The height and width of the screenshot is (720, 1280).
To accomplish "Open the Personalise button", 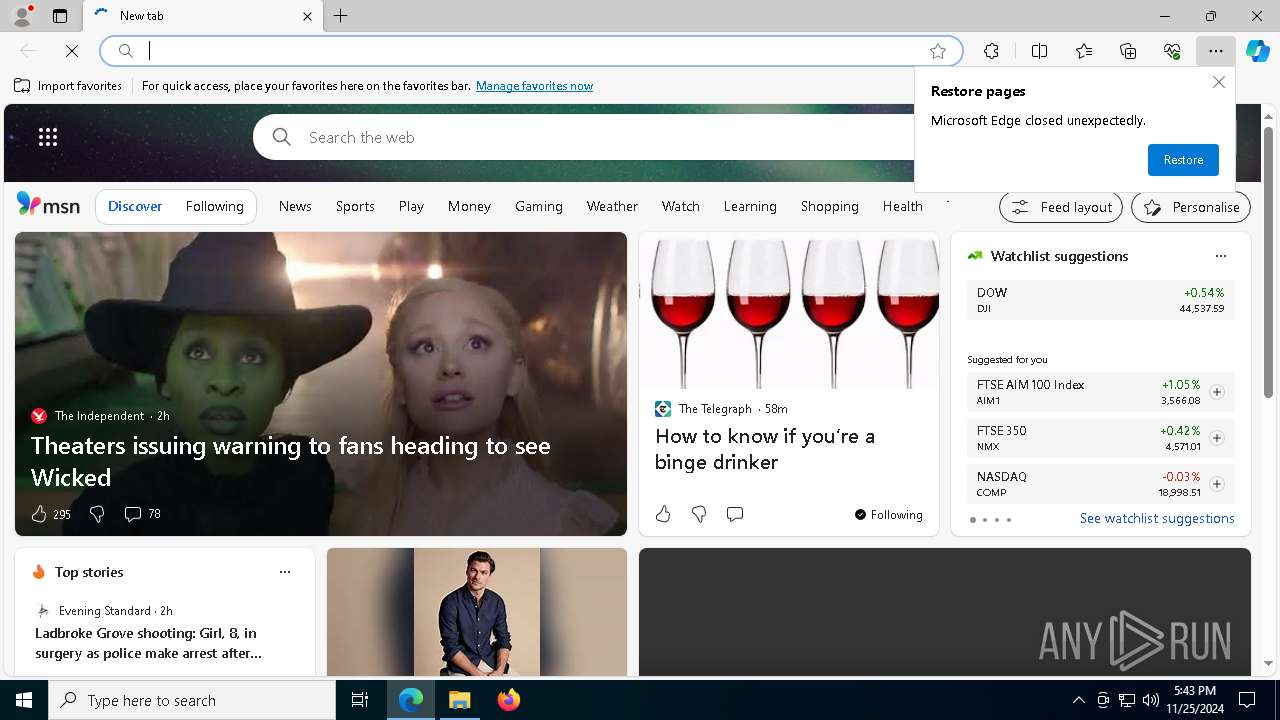I will point(1191,207).
